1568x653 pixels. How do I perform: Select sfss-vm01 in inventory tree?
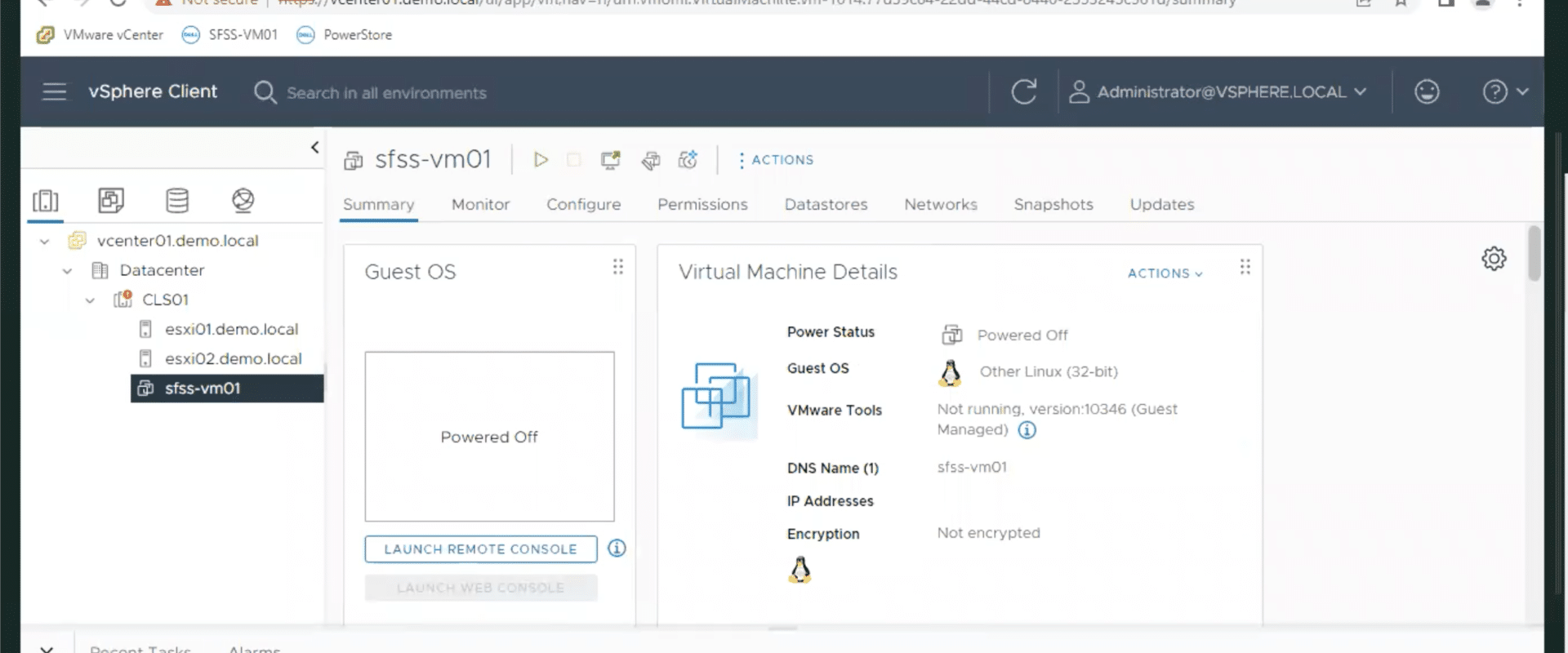tap(227, 389)
